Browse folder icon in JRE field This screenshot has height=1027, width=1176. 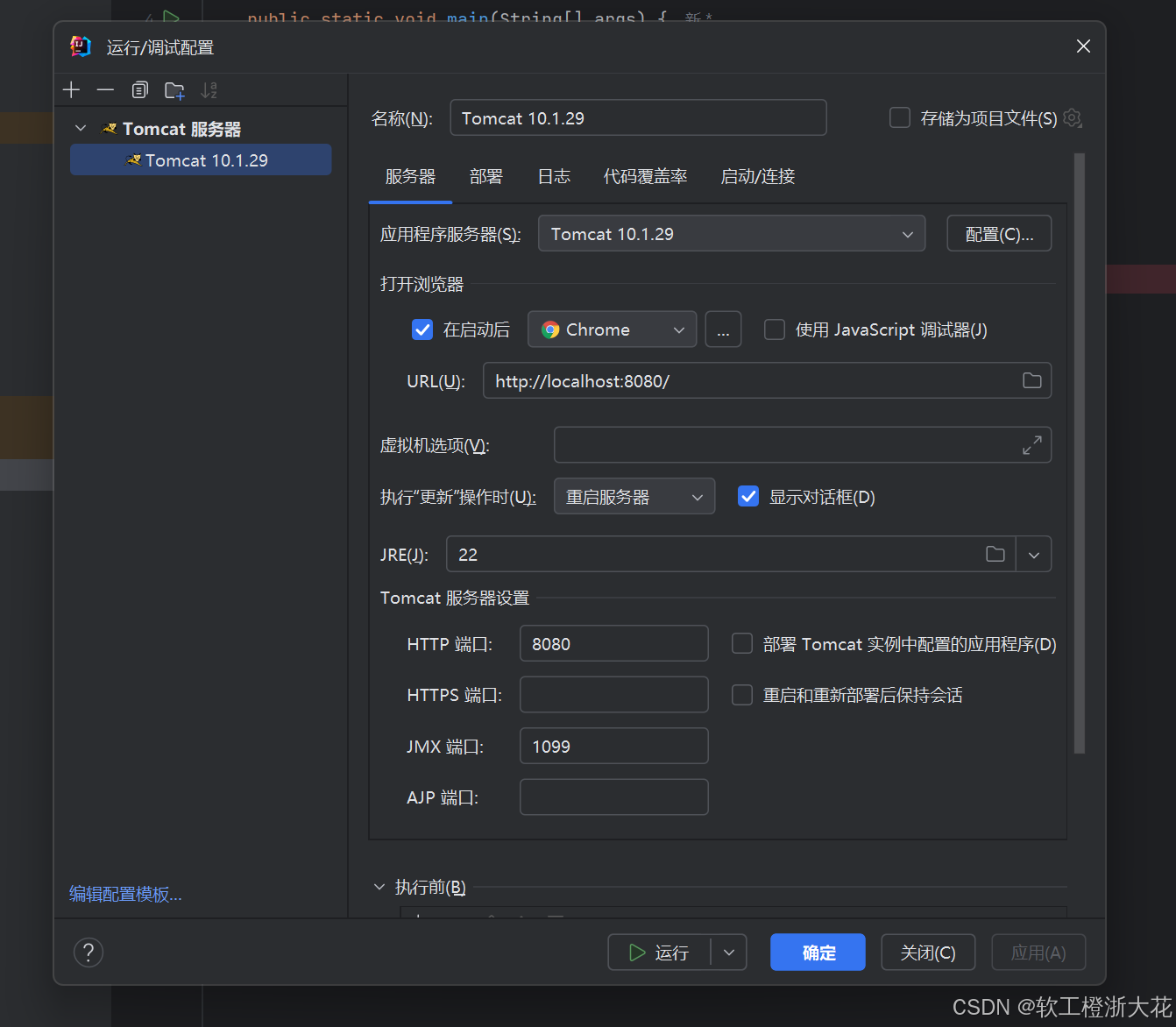pos(995,554)
